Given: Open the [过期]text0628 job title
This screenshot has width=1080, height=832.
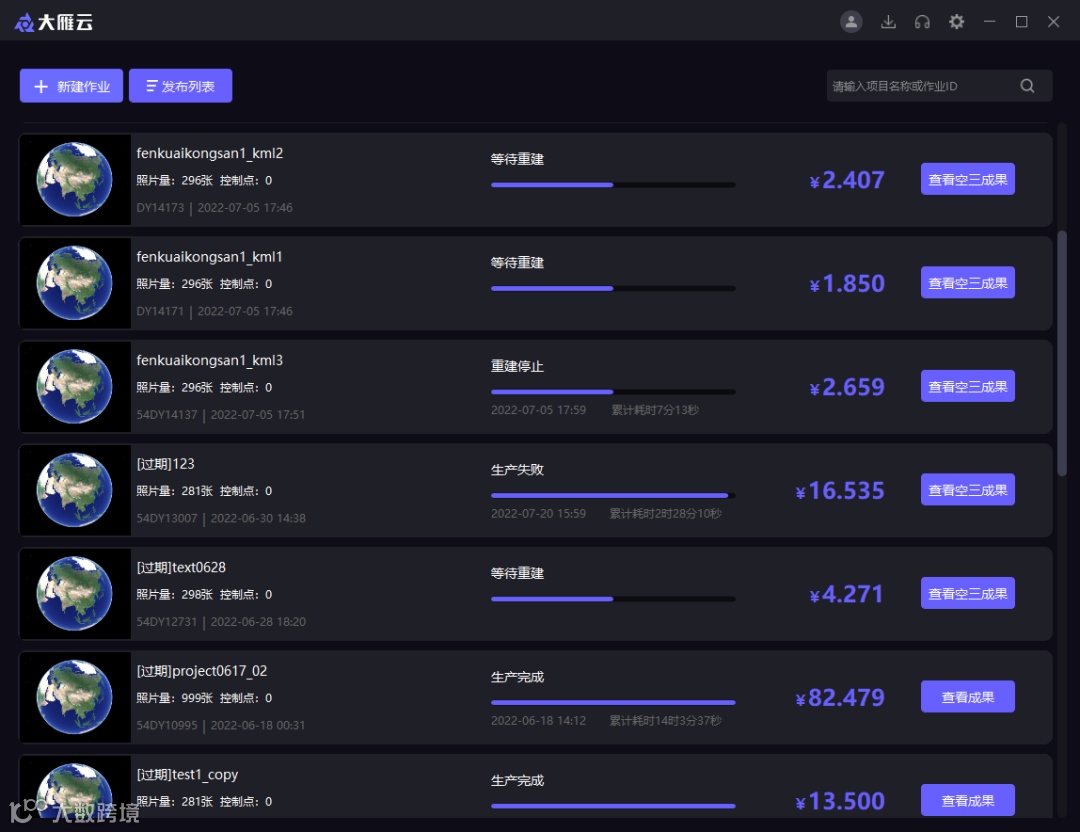Looking at the screenshot, I should (x=181, y=568).
